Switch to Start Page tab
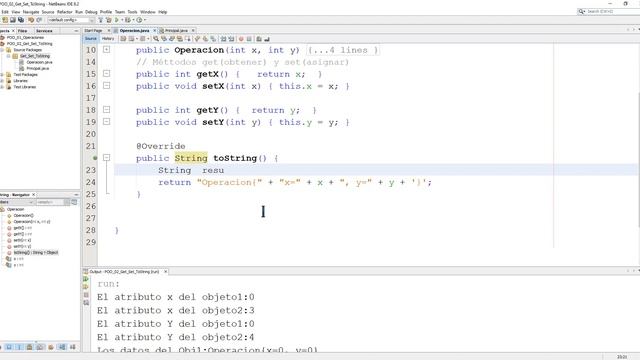The width and height of the screenshot is (640, 360). pos(93,31)
